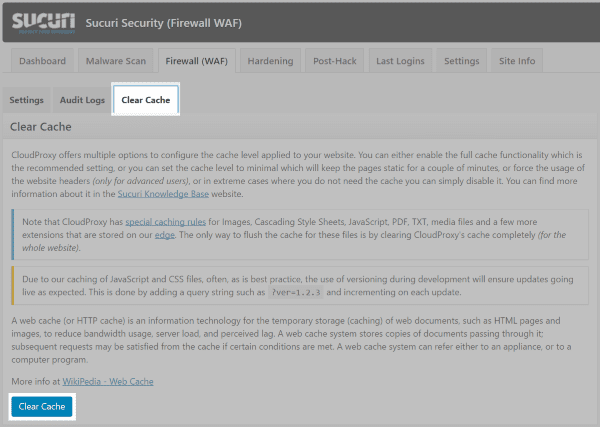
Task: Click the edge hyperlink
Action: pyautogui.click(x=165, y=235)
